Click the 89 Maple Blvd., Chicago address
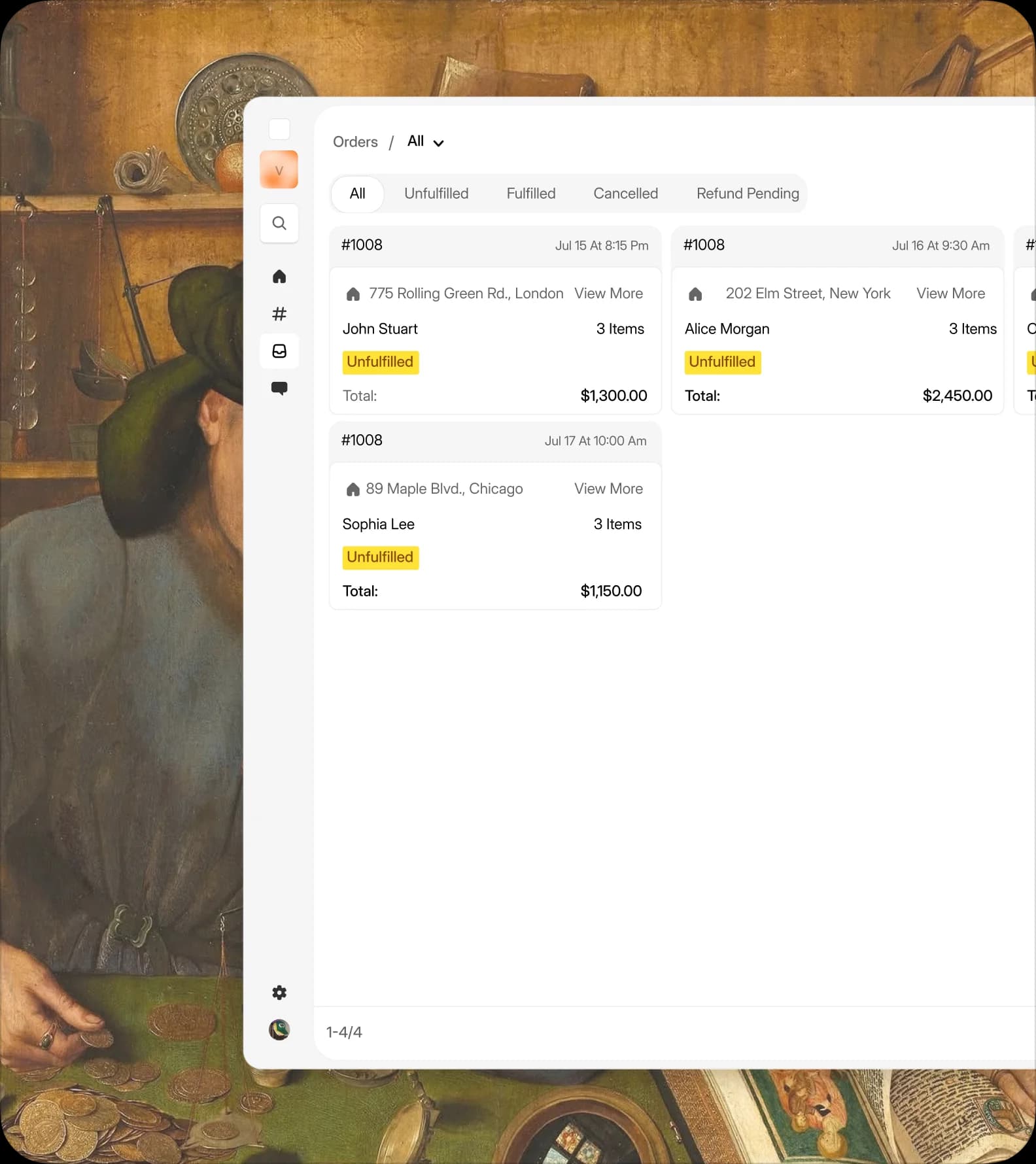1036x1164 pixels. [x=445, y=489]
